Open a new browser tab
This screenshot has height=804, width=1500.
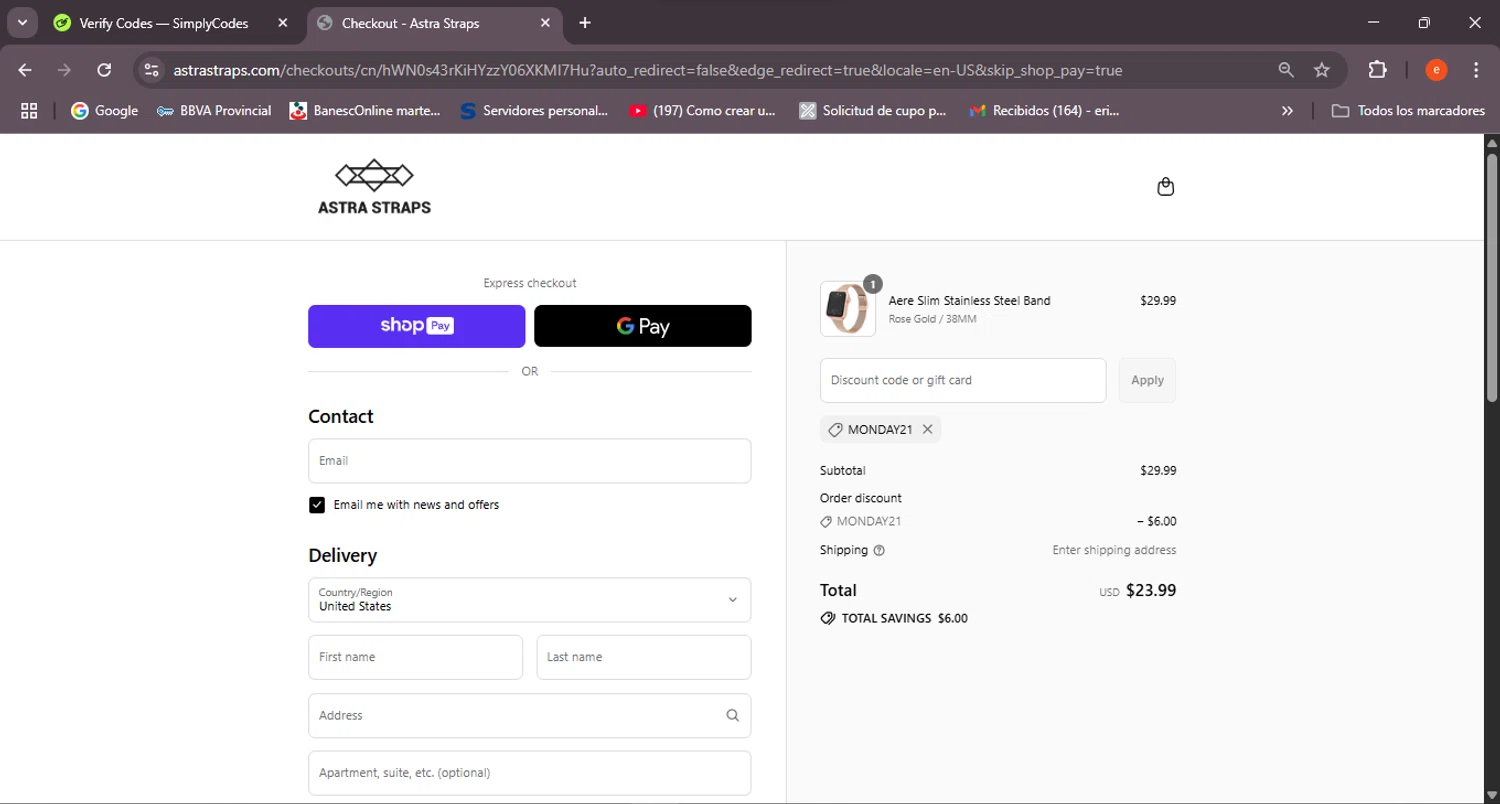coord(585,23)
